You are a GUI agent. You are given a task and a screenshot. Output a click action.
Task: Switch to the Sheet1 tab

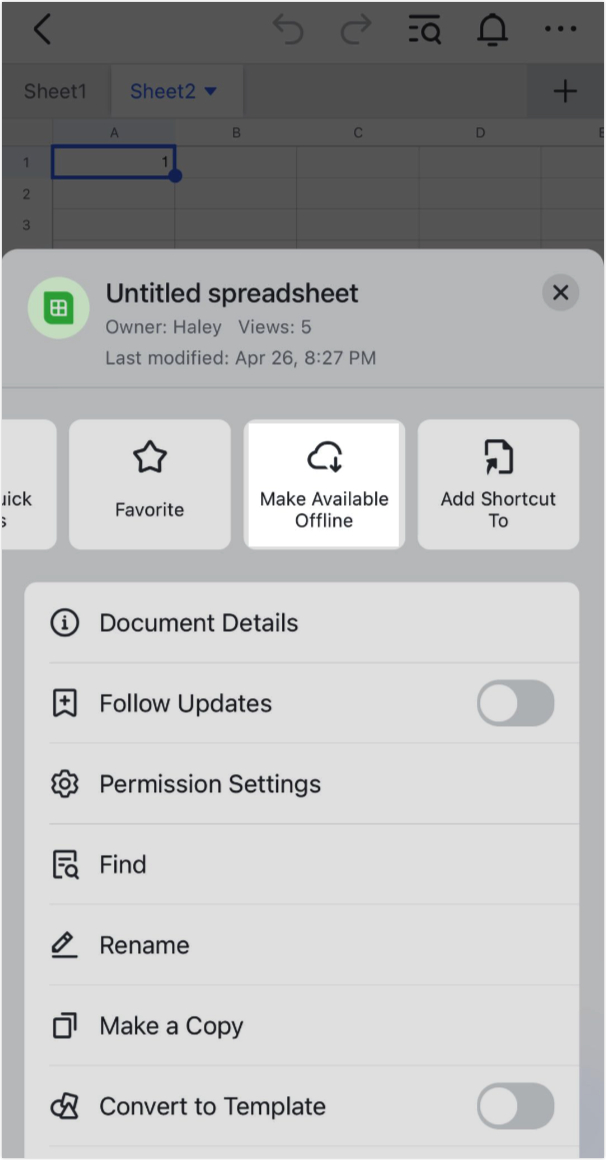(x=55, y=91)
